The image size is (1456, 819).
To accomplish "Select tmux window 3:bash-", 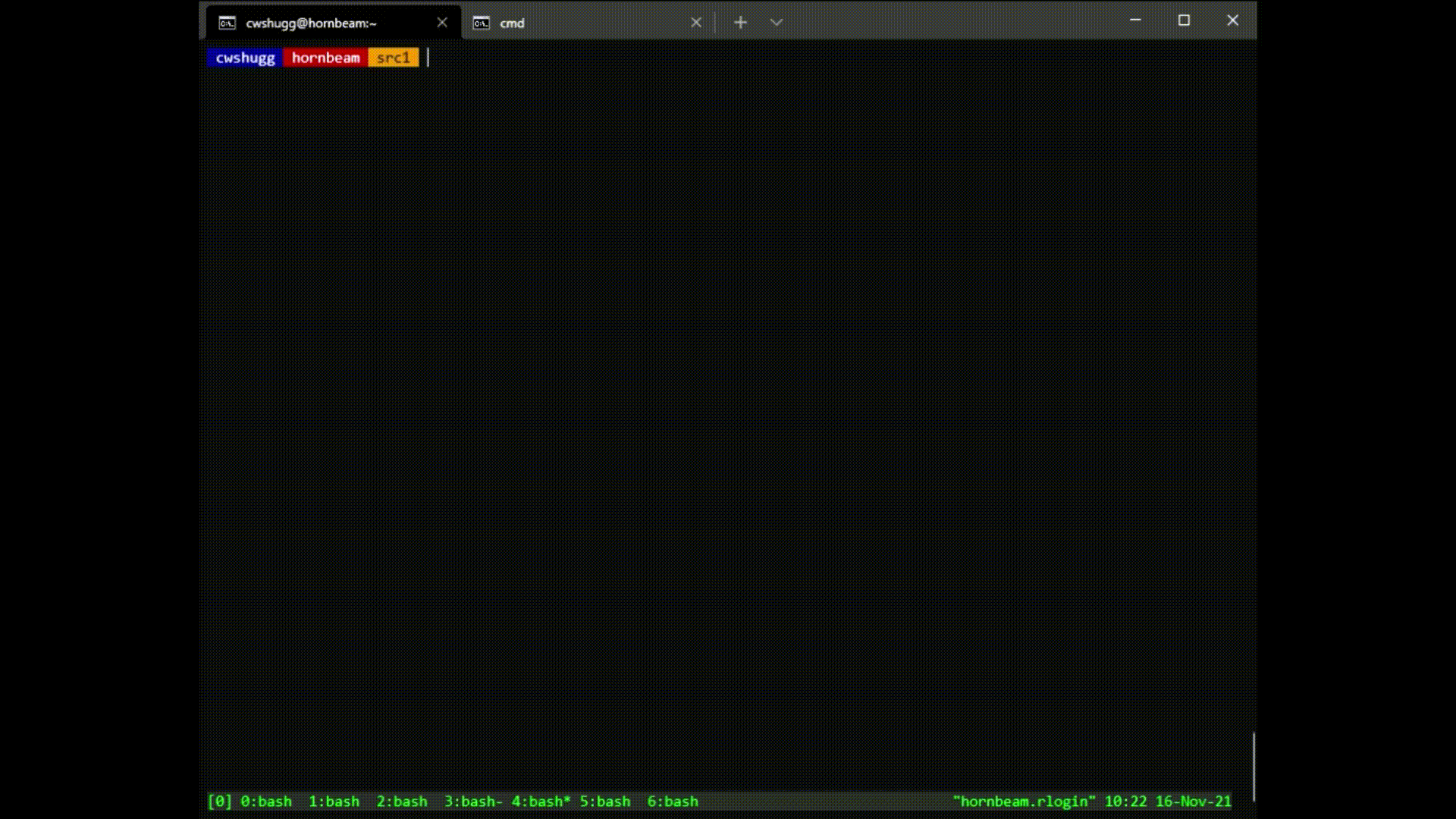I will click(x=472, y=802).
